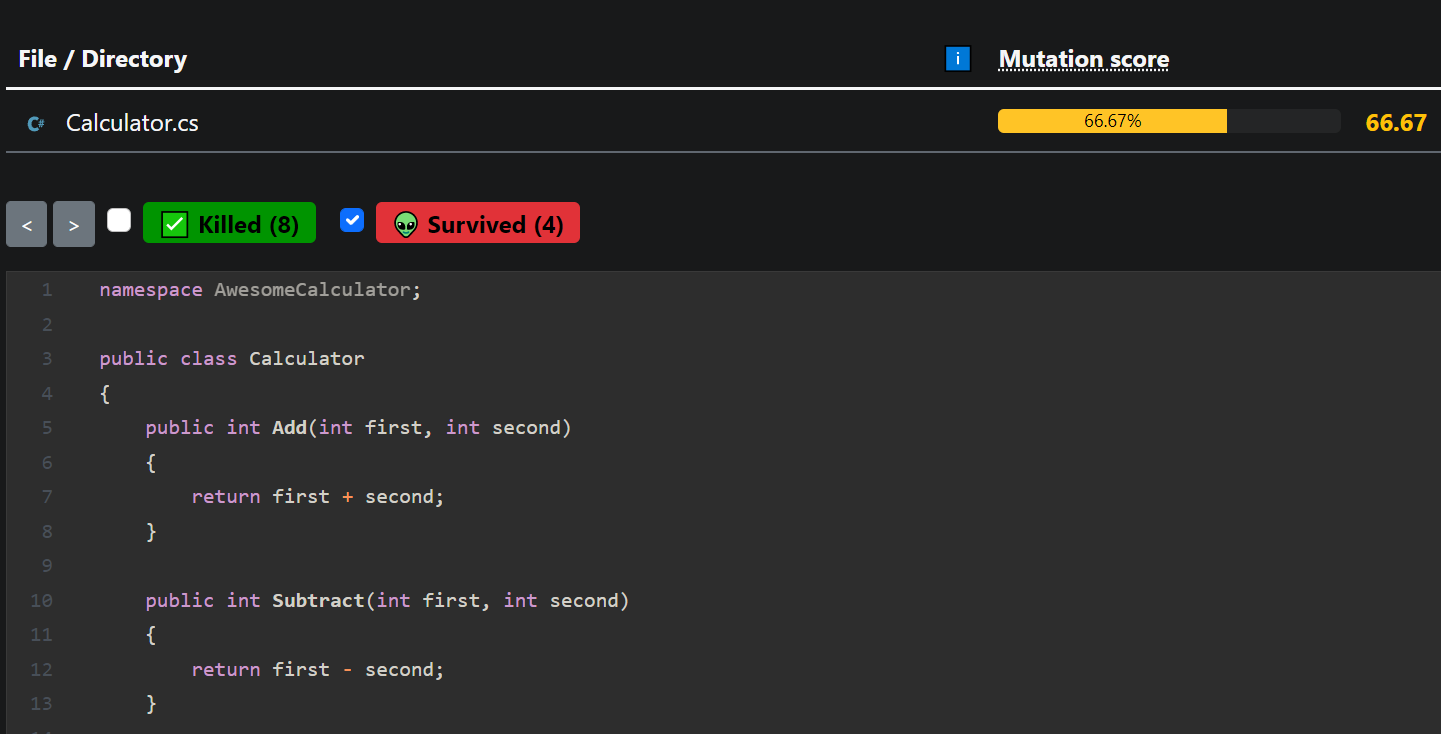Enable the Killed mutants checkbox

[119, 220]
